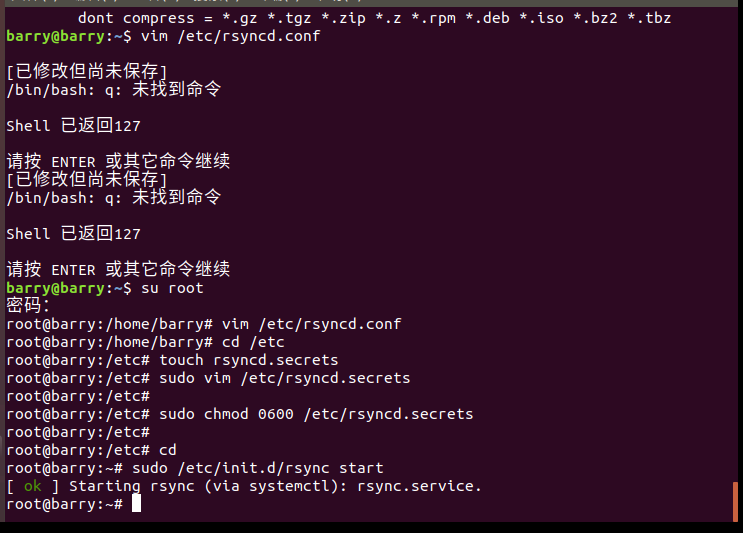The width and height of the screenshot is (743, 533).
Task: Click the 'sudo chmod 0600' command line
Action: [316, 413]
